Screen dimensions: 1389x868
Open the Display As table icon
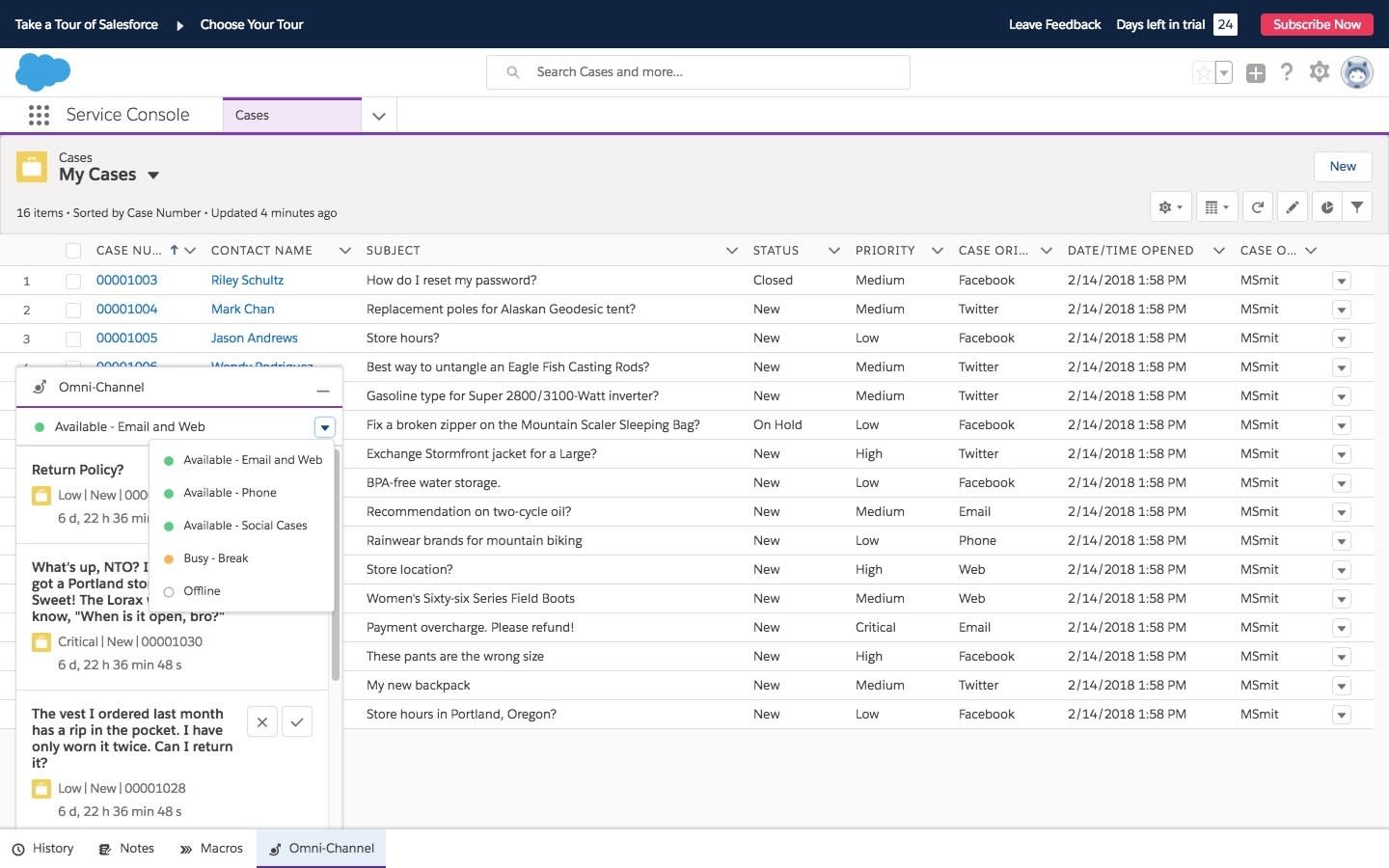pyautogui.click(x=1217, y=206)
